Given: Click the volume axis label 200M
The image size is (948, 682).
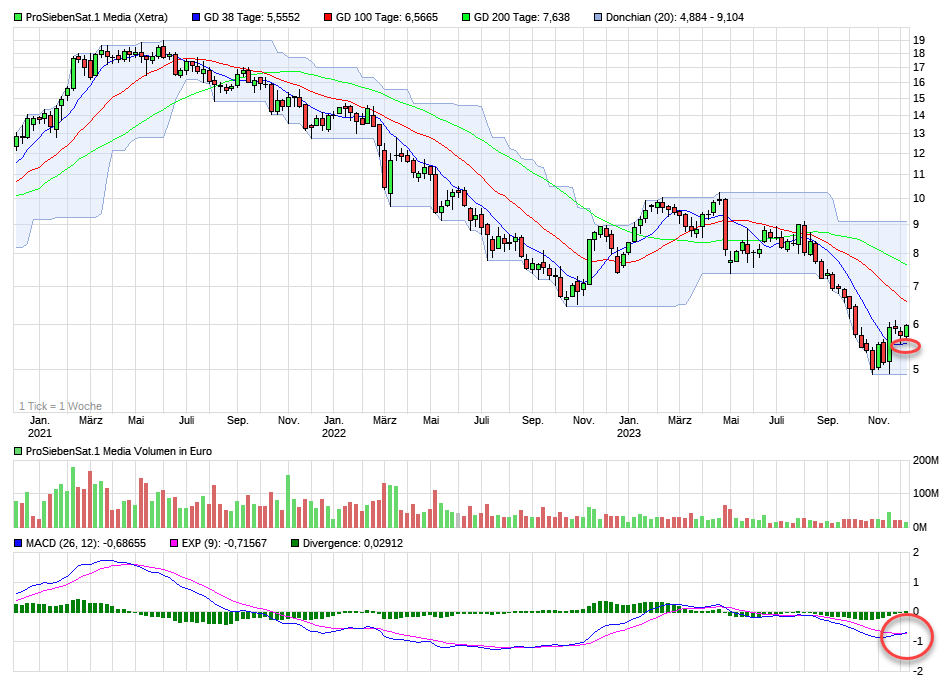Looking at the screenshot, I should (926, 461).
